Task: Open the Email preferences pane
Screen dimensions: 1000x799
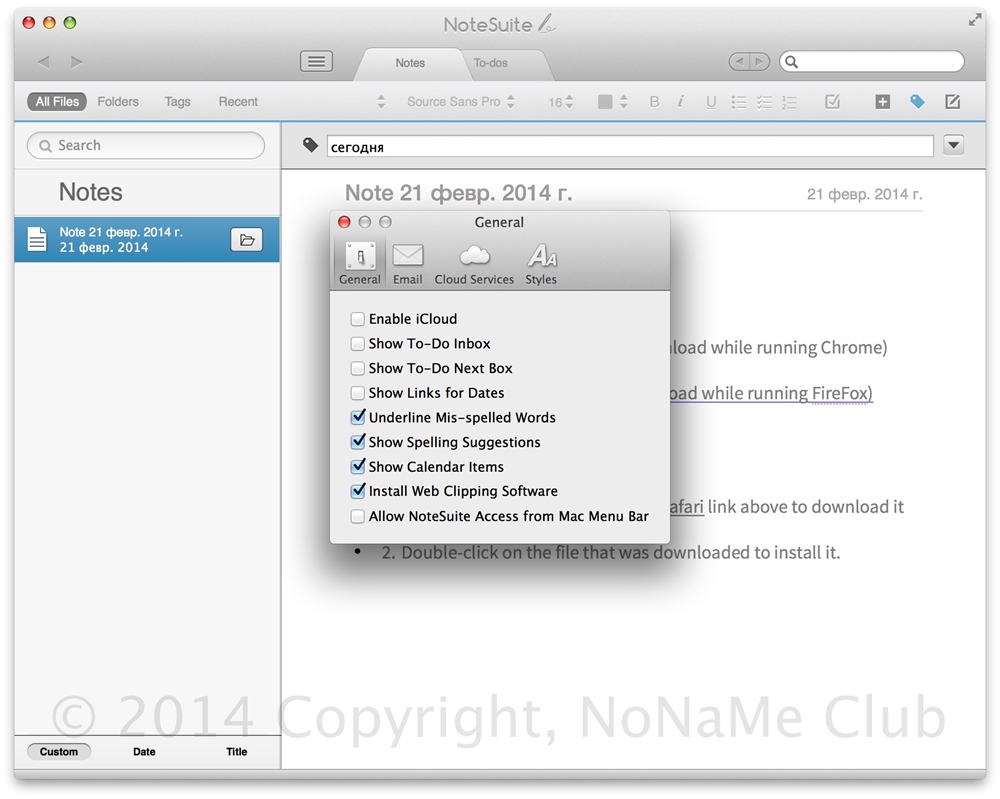Action: click(x=407, y=264)
